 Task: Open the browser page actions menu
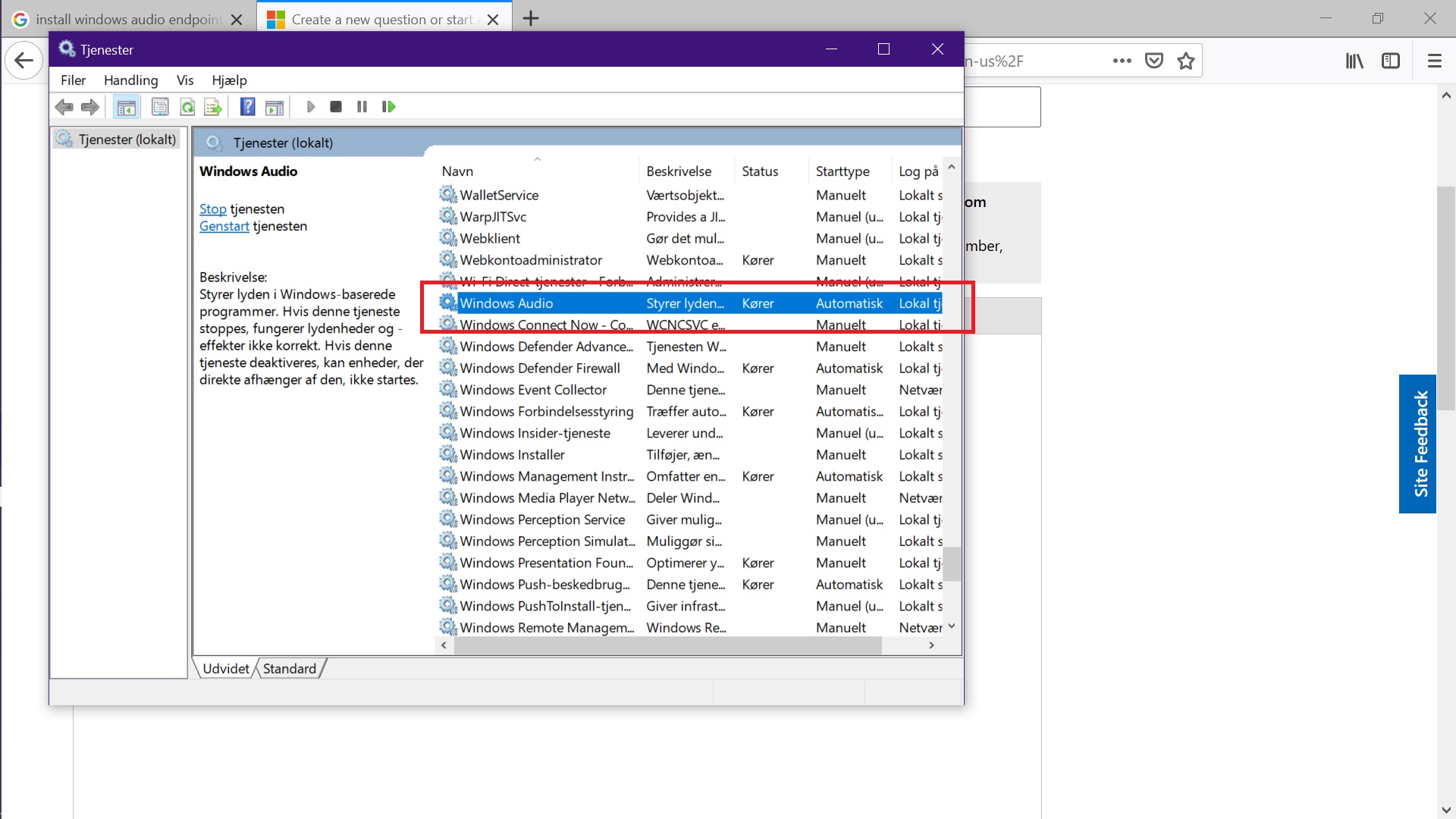point(1122,61)
